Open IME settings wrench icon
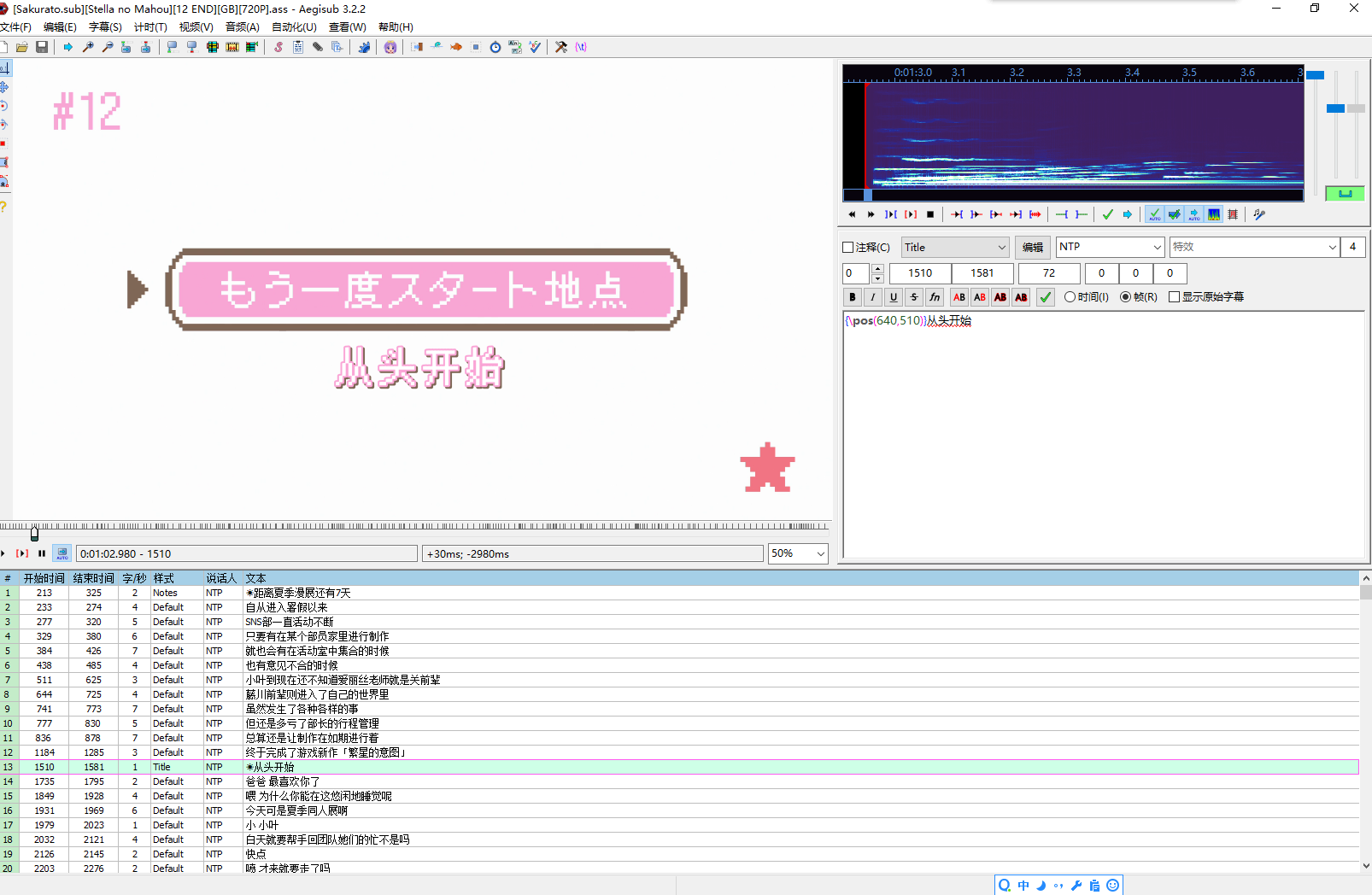 click(1076, 886)
